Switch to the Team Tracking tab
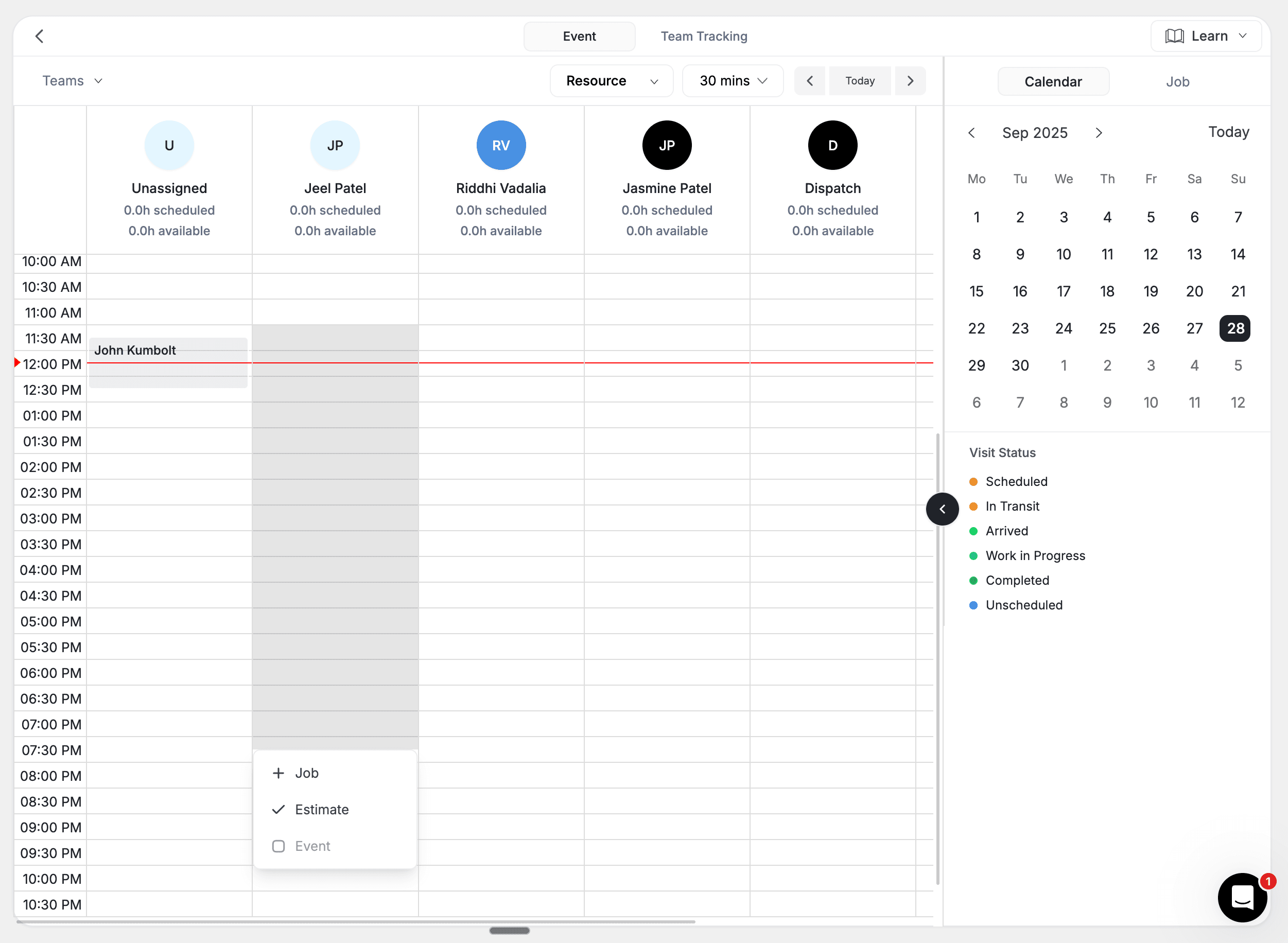Image resolution: width=1288 pixels, height=943 pixels. click(x=704, y=36)
